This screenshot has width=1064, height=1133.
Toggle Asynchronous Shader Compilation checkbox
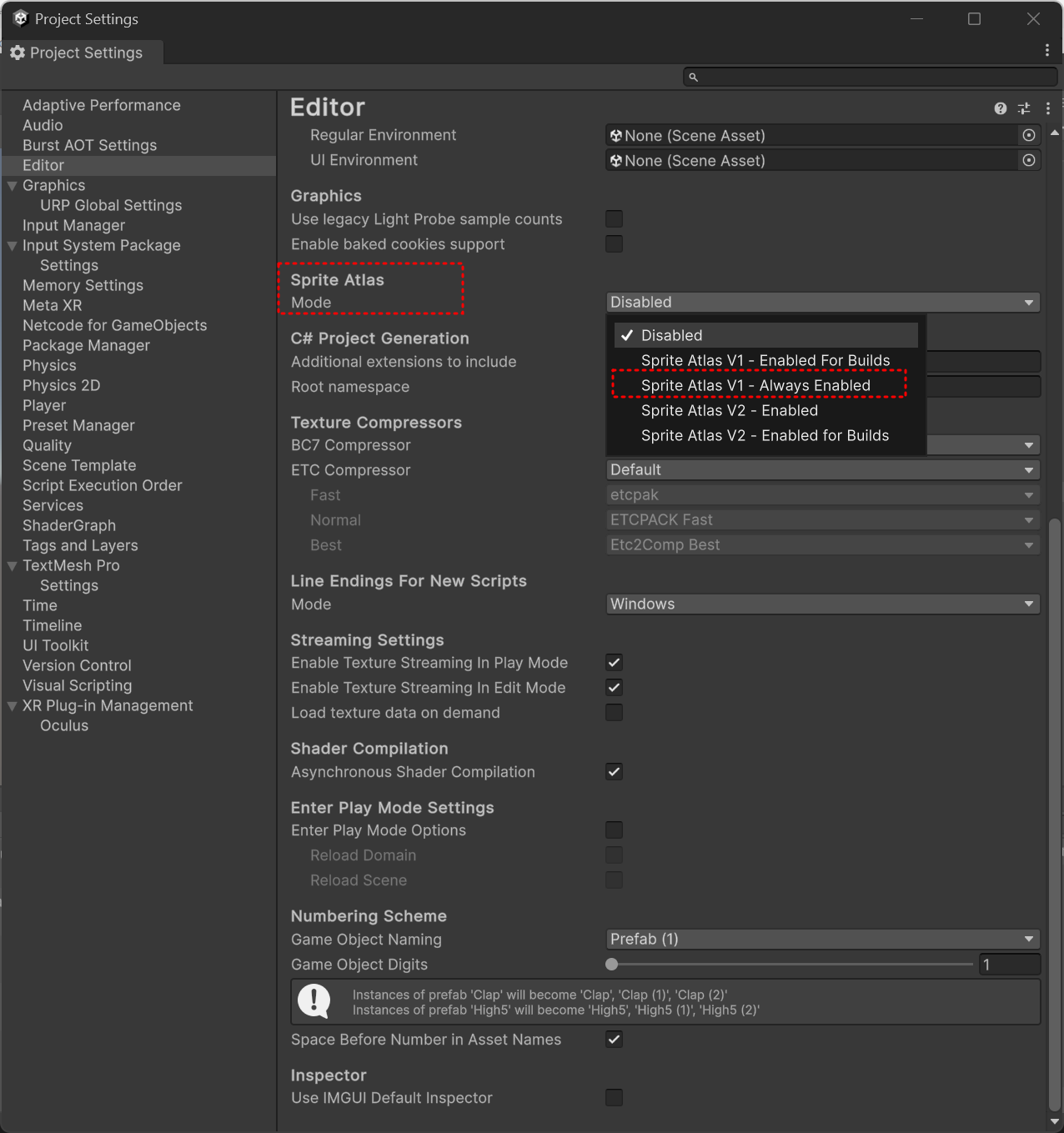pos(615,772)
